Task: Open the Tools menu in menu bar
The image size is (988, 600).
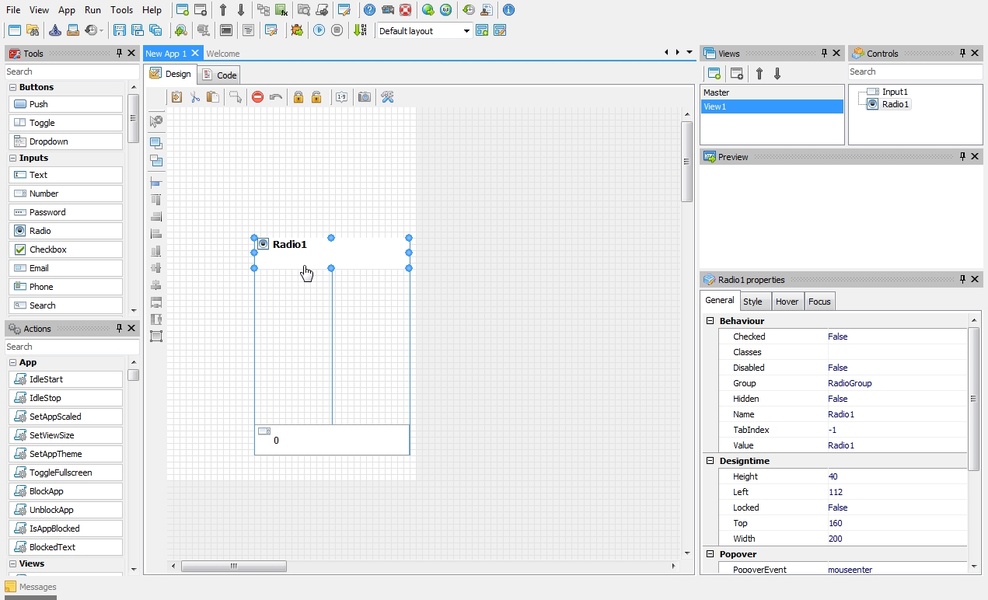Action: (x=122, y=10)
